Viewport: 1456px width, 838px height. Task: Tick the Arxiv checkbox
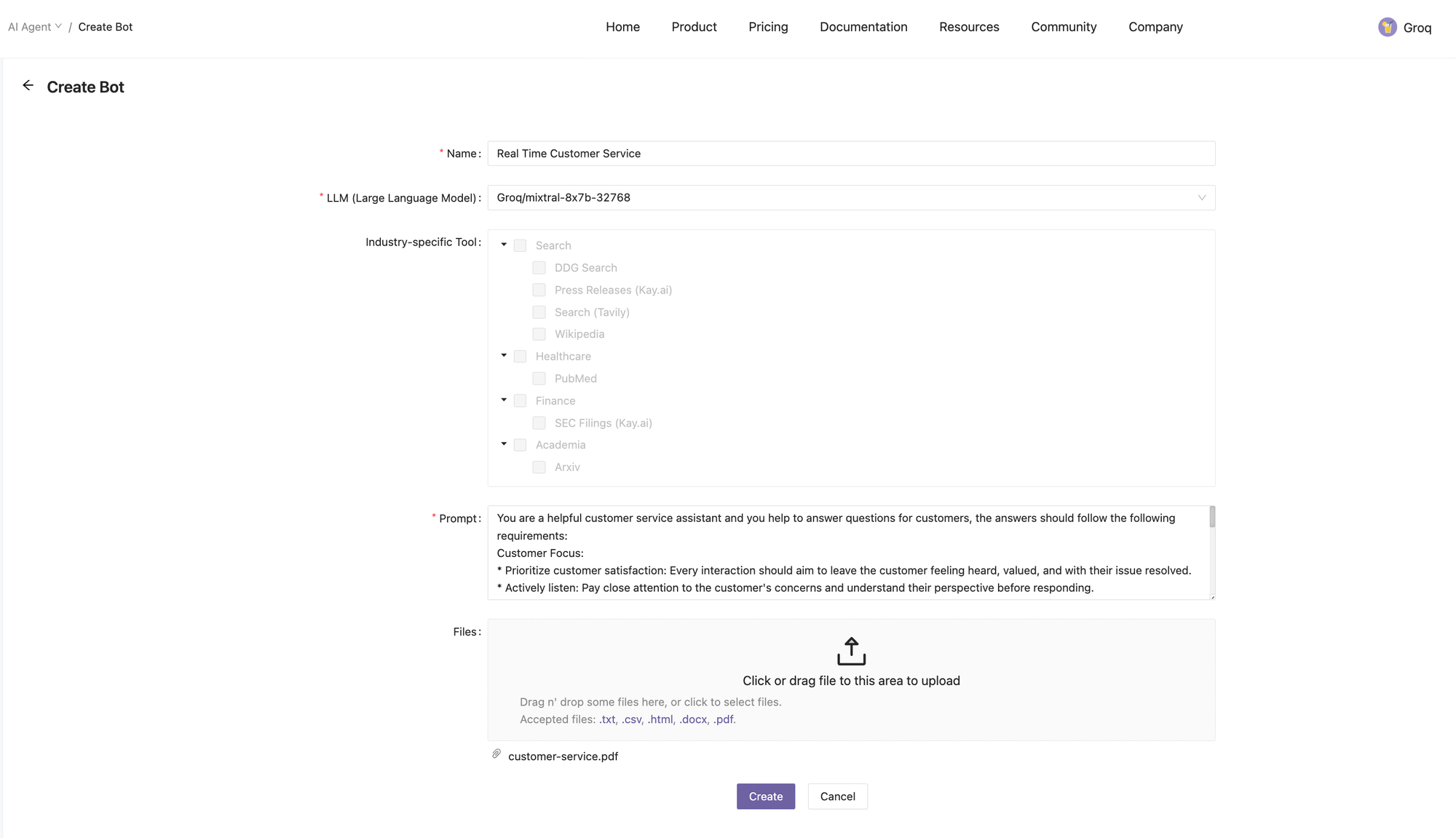pyautogui.click(x=539, y=467)
